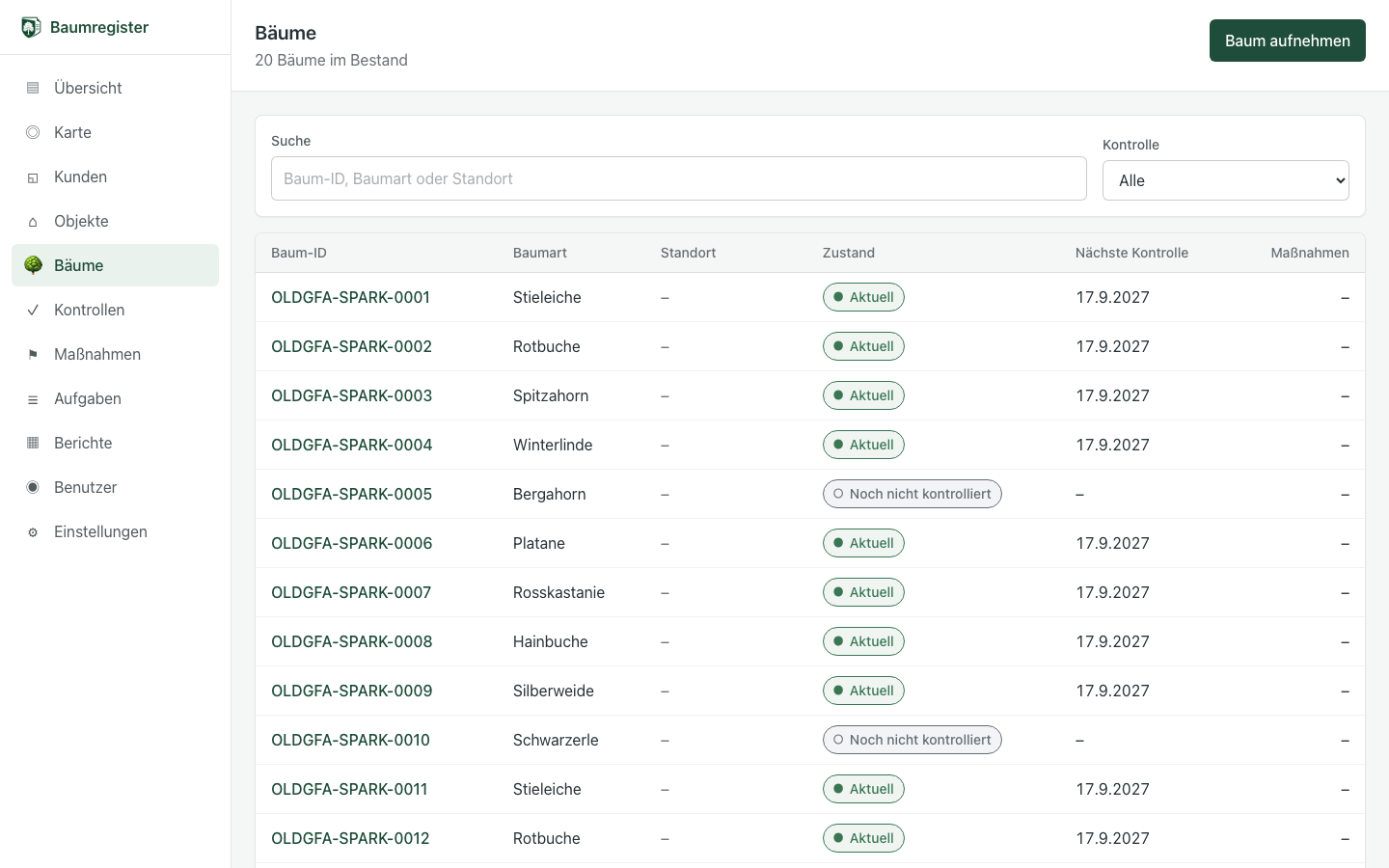Screen dimensions: 1389x868
Task: Click the Übersicht sidebar icon
Action: coord(33,88)
